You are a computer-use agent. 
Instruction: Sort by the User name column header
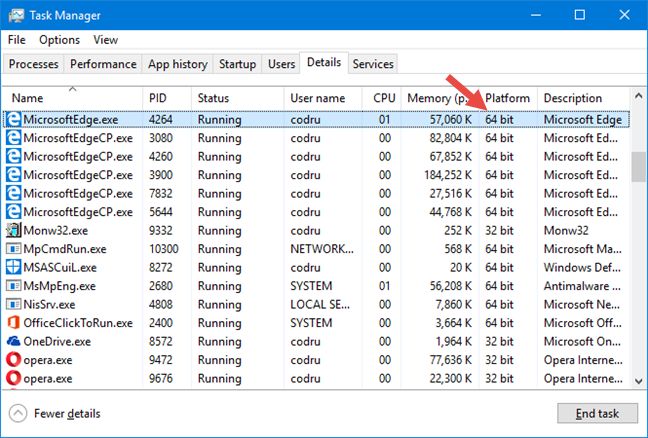coord(323,98)
